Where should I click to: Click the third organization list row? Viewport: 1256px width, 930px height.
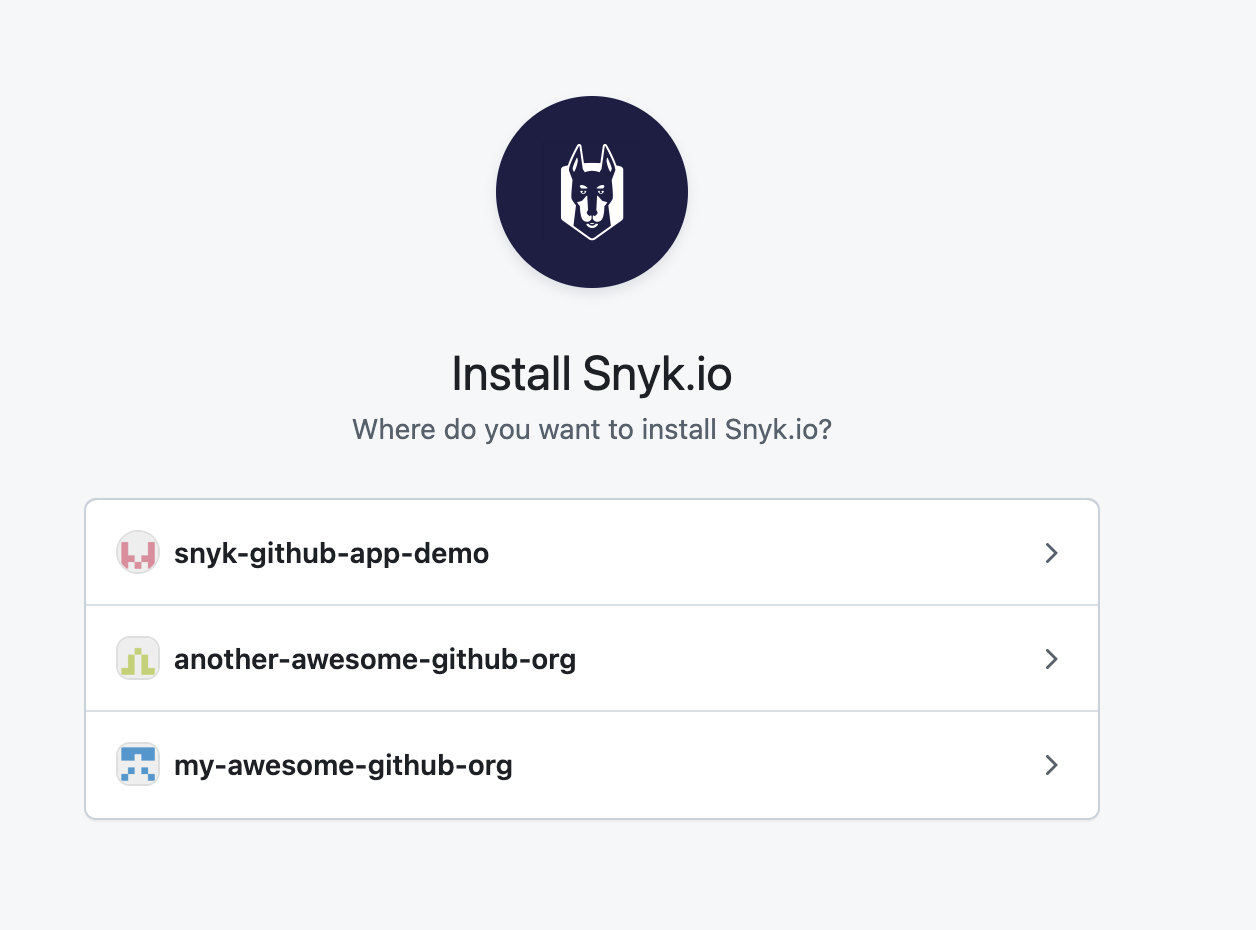(x=591, y=764)
